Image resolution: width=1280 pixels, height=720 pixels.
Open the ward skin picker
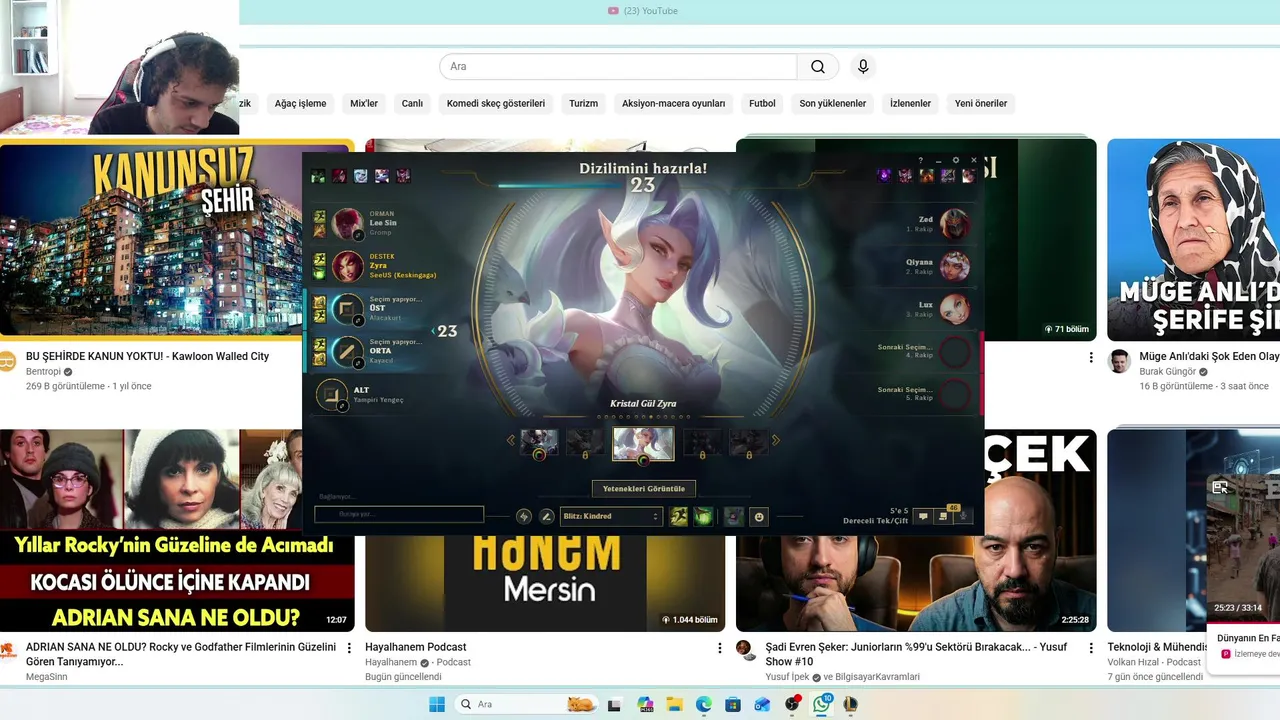click(x=734, y=516)
